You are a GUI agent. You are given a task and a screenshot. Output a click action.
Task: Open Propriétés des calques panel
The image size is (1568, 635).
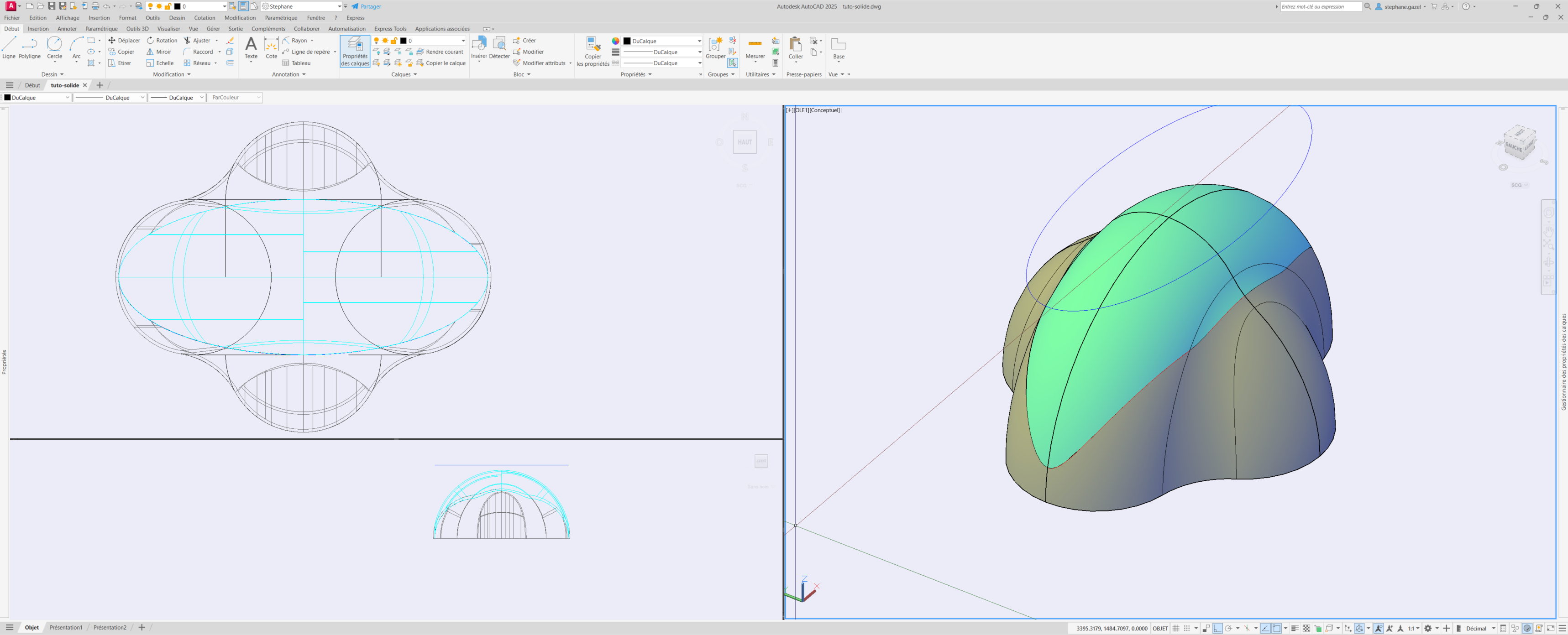355,51
